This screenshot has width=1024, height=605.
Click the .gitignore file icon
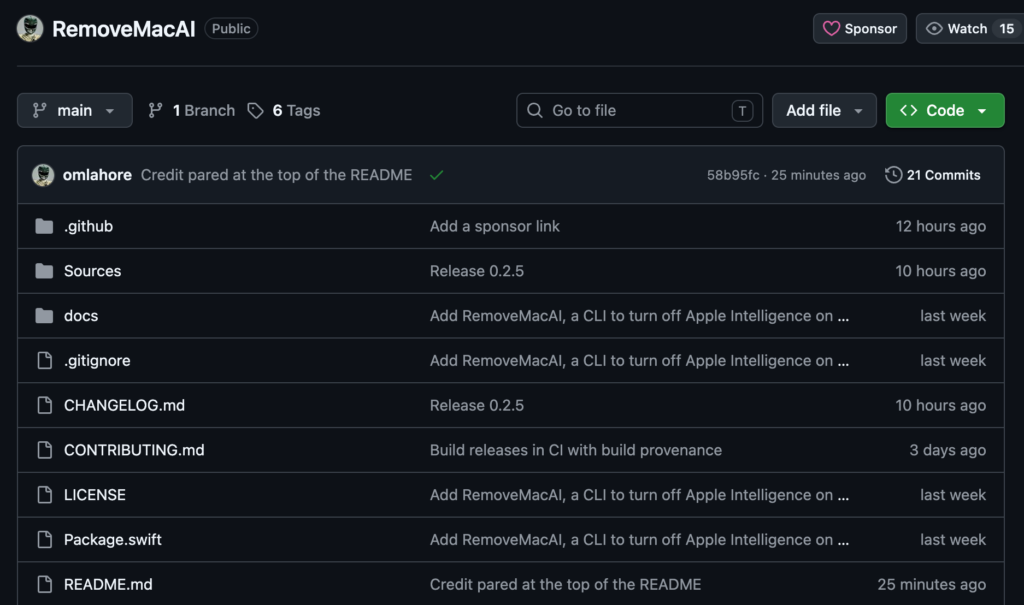(44, 361)
